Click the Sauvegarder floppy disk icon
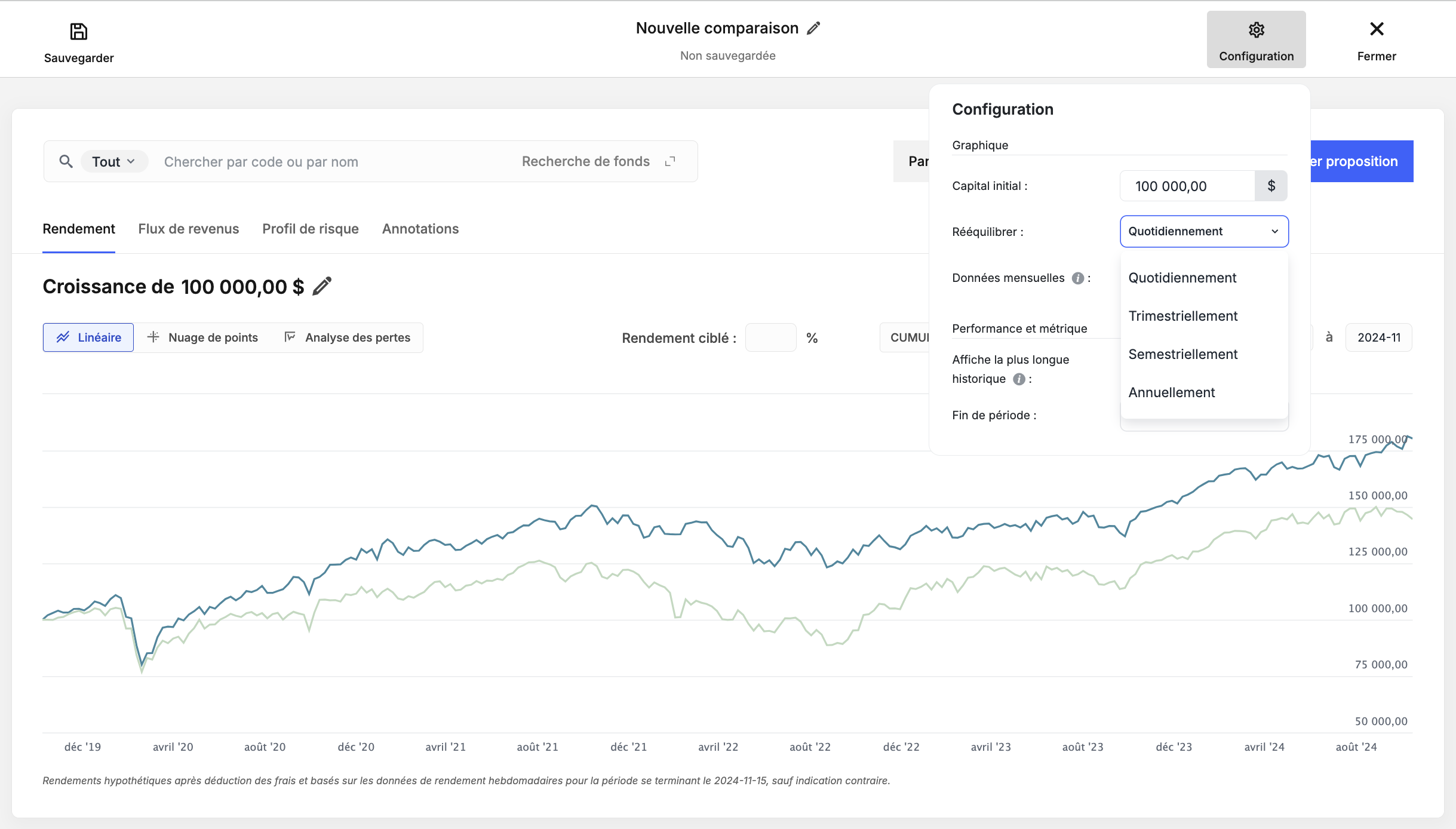 79,31
